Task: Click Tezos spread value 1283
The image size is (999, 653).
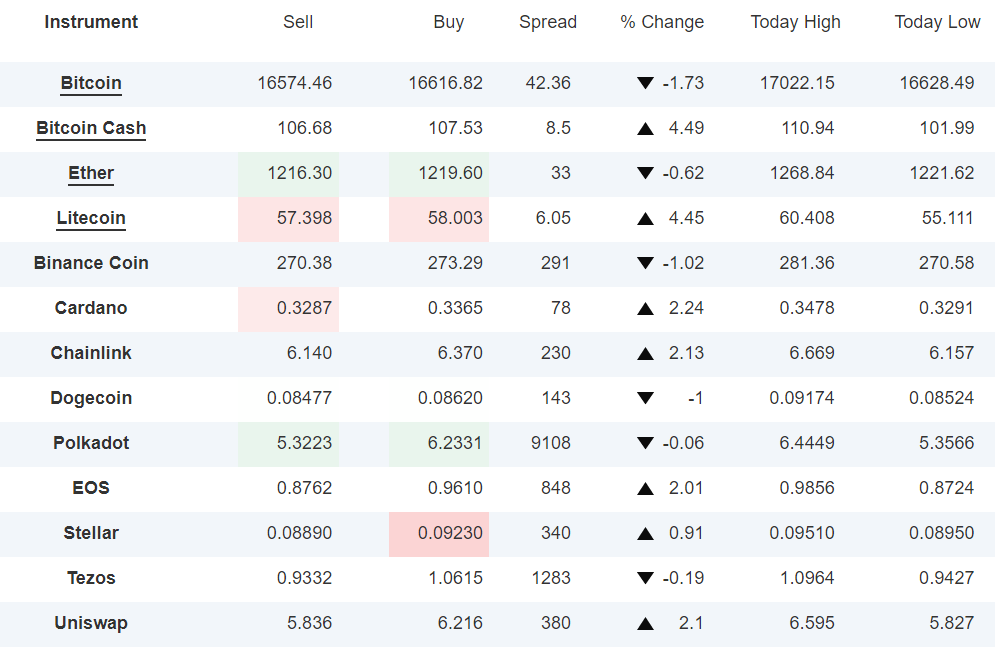Action: (551, 578)
